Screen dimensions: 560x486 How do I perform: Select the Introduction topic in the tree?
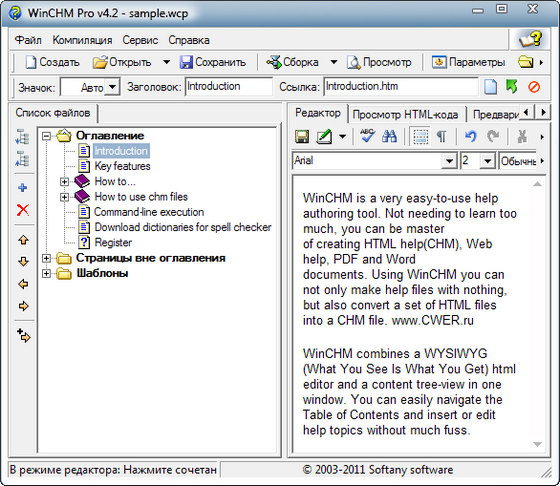tap(121, 151)
